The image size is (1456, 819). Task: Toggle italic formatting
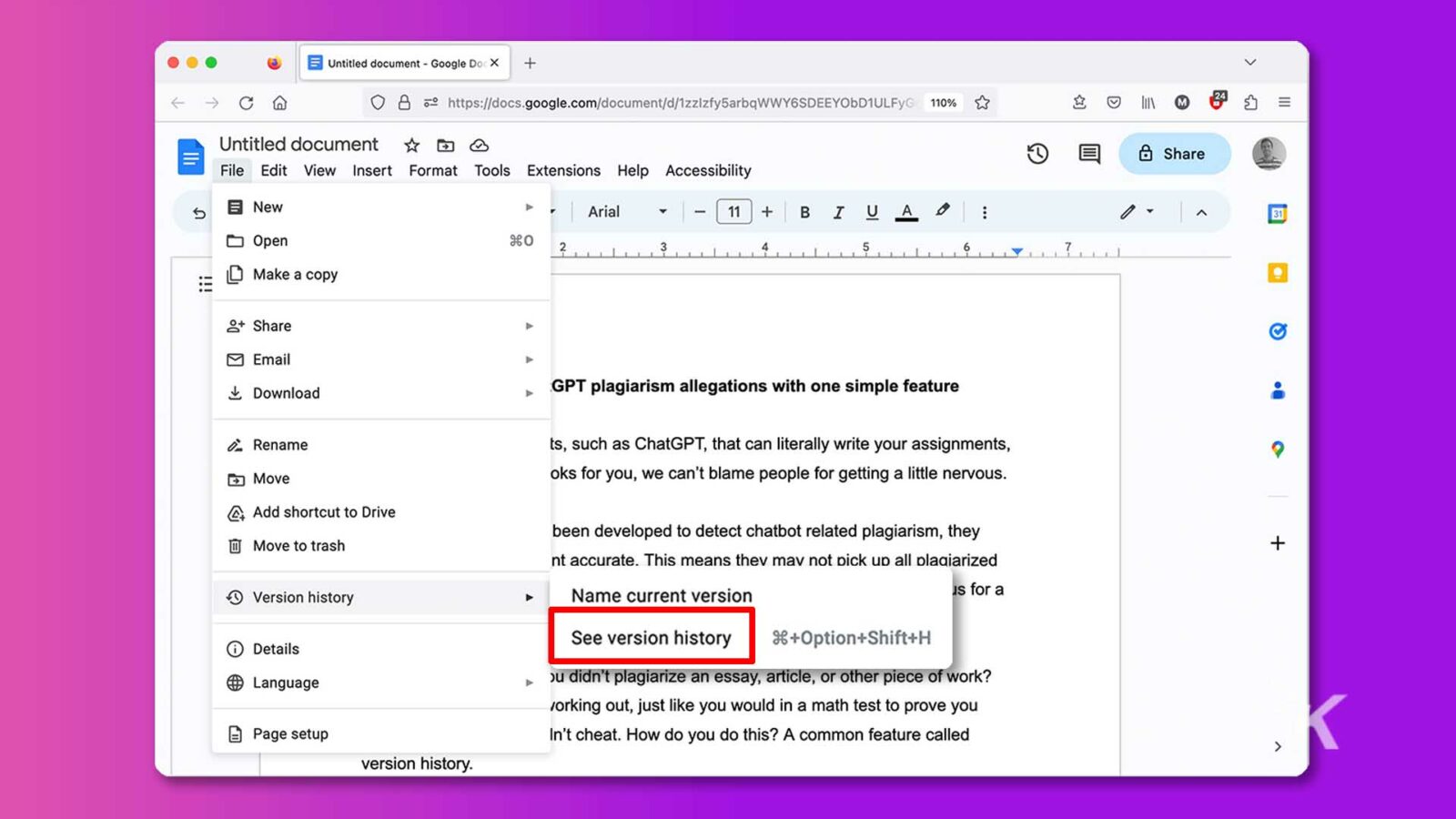[838, 212]
